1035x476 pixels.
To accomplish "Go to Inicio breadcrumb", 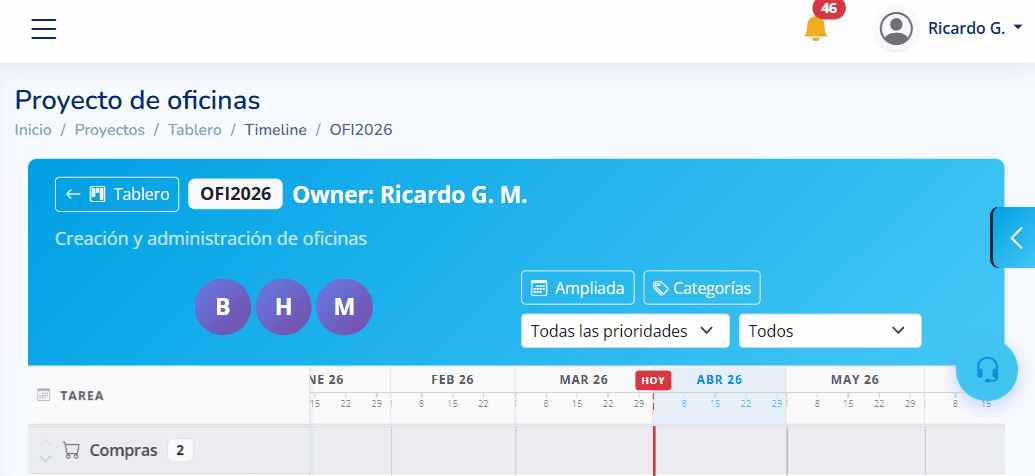I will [33, 130].
